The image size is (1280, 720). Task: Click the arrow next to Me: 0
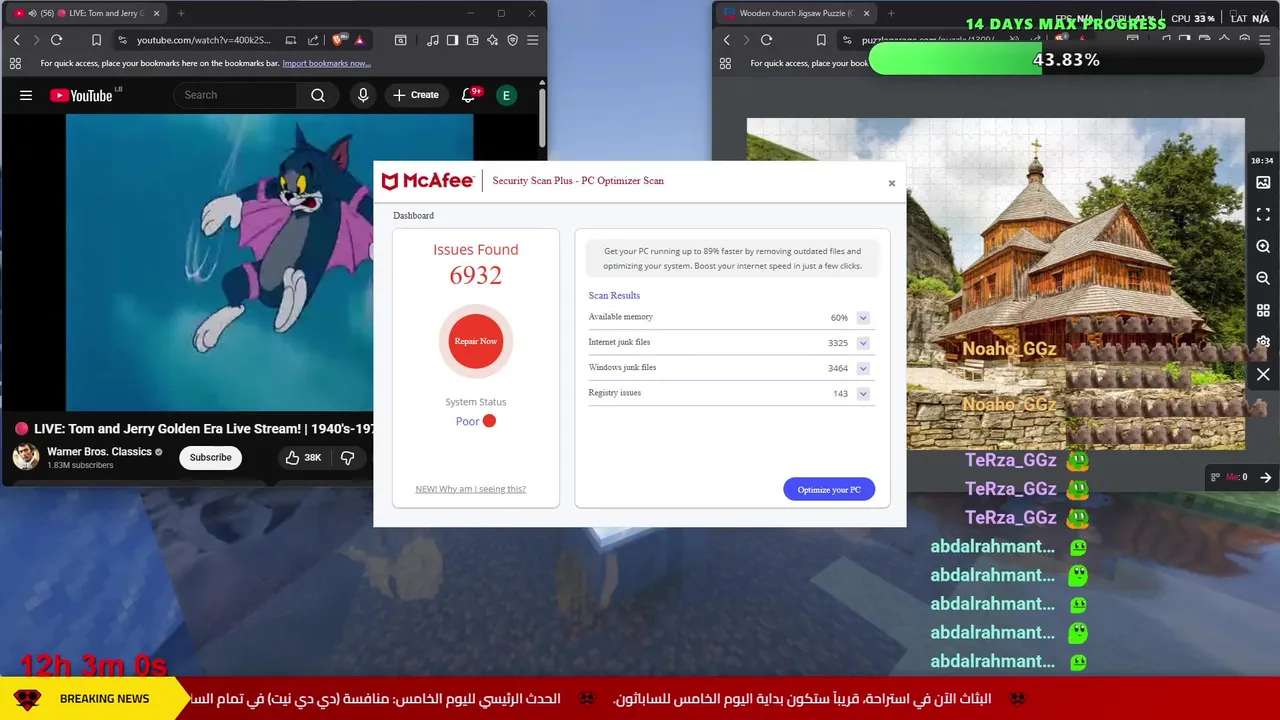click(1265, 477)
